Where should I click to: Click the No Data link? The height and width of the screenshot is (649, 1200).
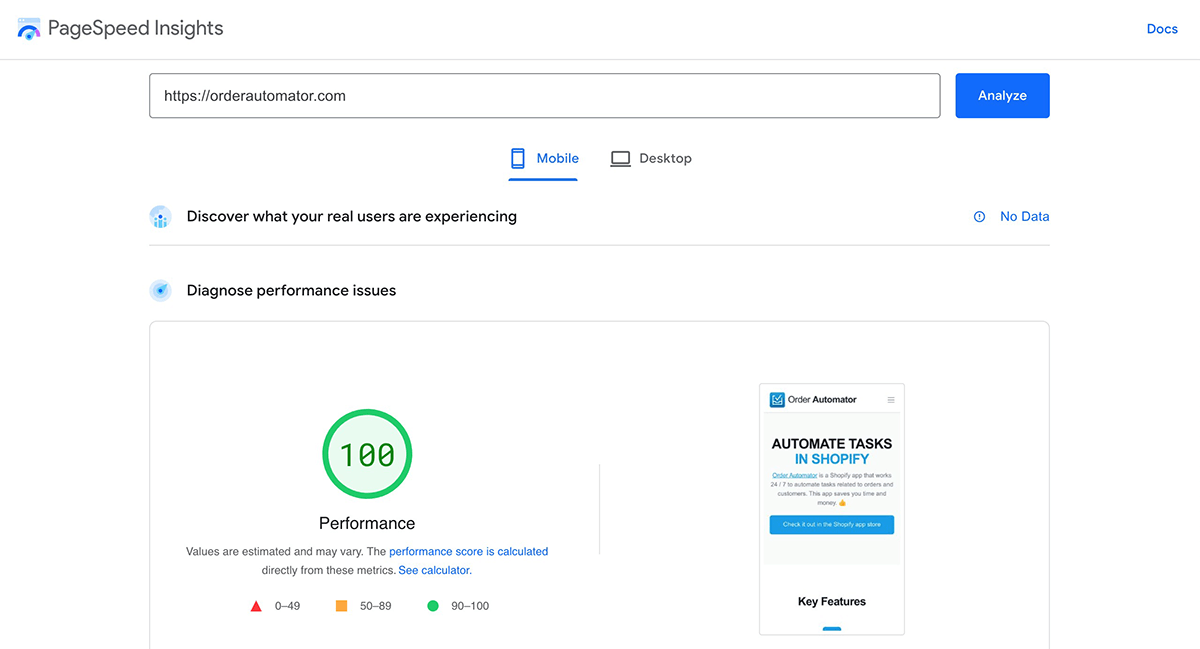(1024, 217)
